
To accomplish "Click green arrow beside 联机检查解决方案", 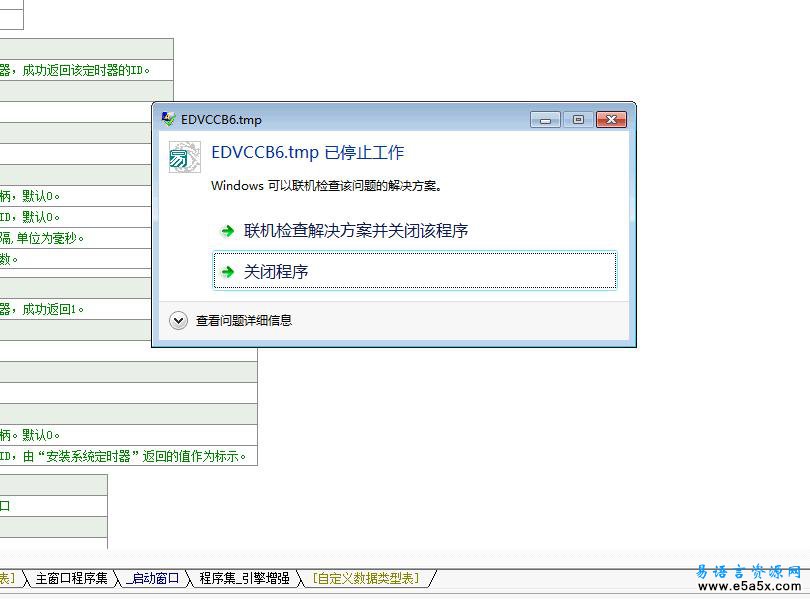I will coord(227,231).
